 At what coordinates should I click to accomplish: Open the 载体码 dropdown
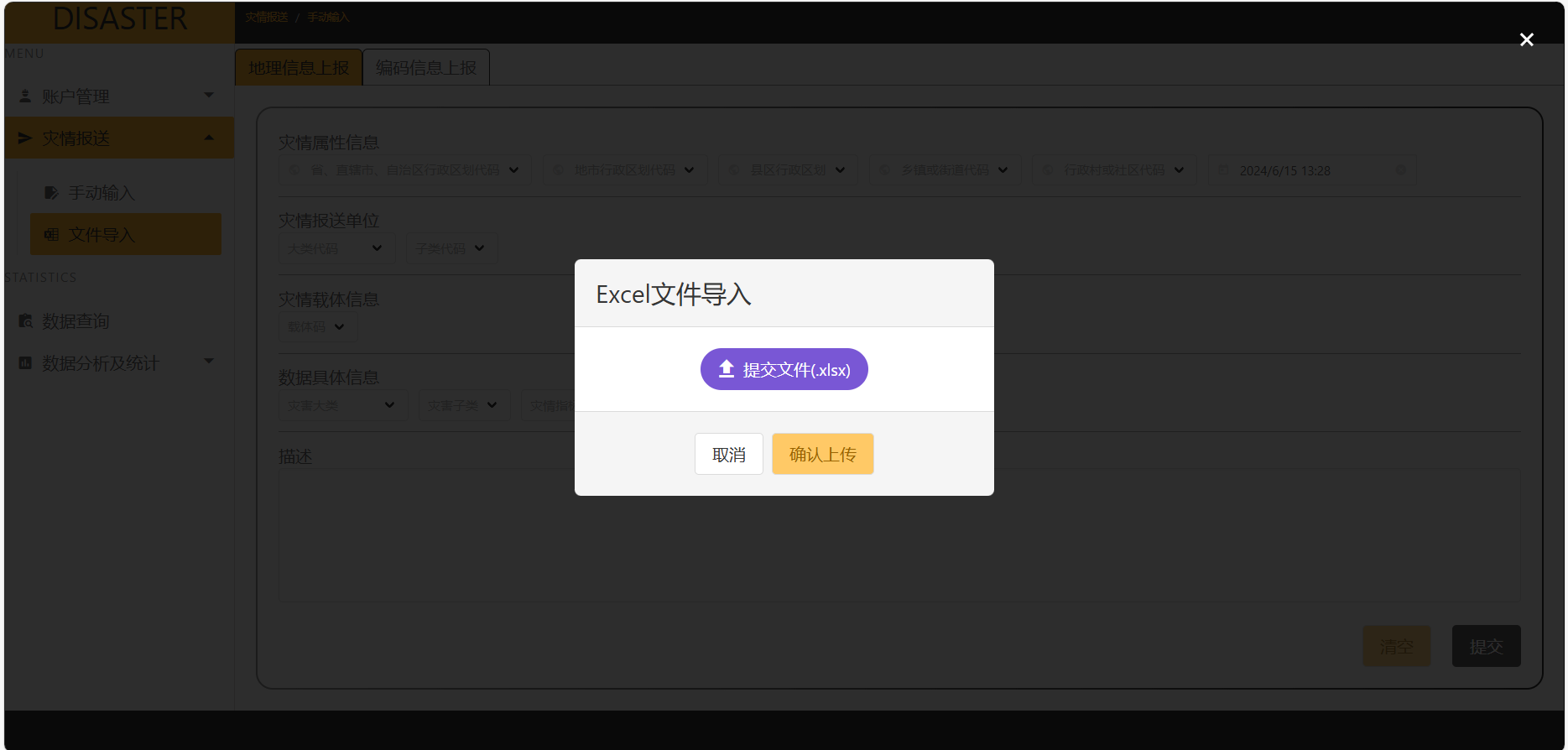point(318,326)
